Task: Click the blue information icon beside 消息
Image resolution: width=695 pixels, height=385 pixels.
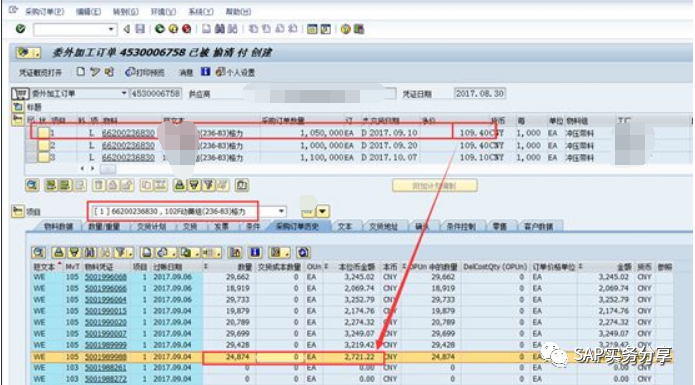Action: (x=206, y=72)
